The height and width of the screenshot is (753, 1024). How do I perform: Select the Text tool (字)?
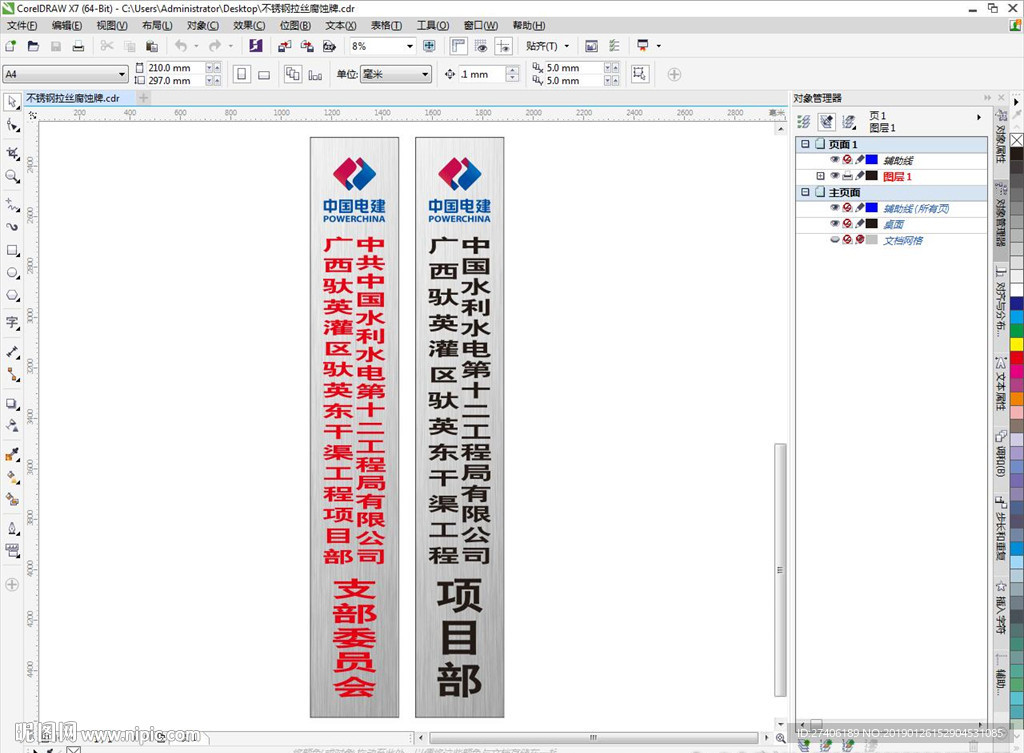coord(12,322)
